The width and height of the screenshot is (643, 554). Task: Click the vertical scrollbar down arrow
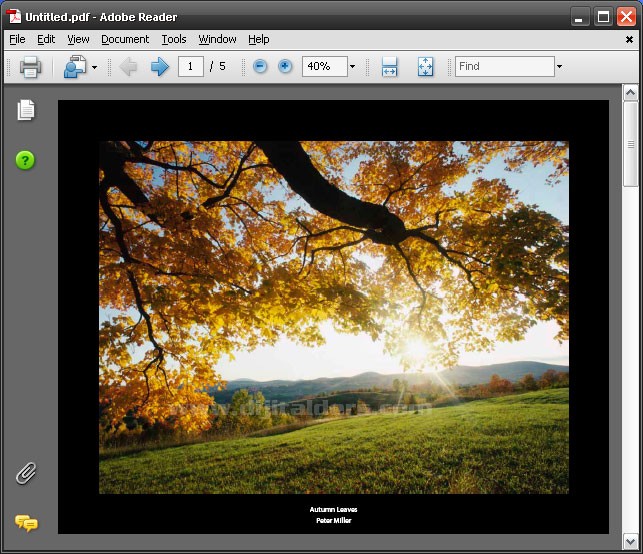coord(630,542)
